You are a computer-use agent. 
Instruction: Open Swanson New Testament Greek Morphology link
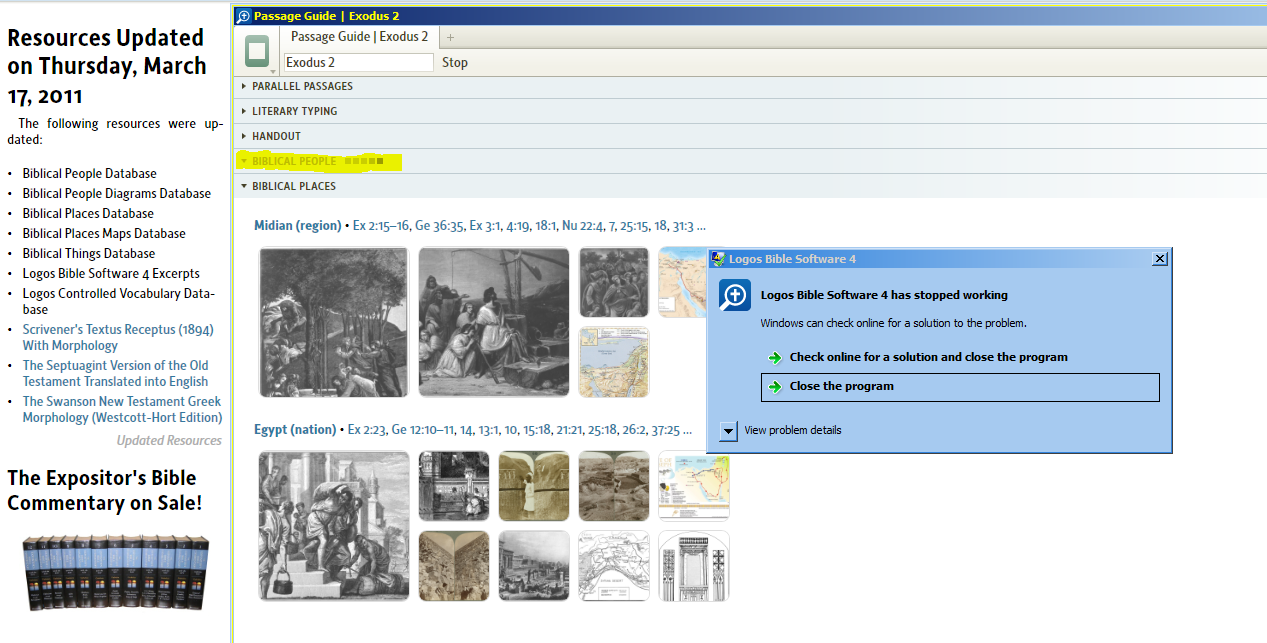[122, 410]
